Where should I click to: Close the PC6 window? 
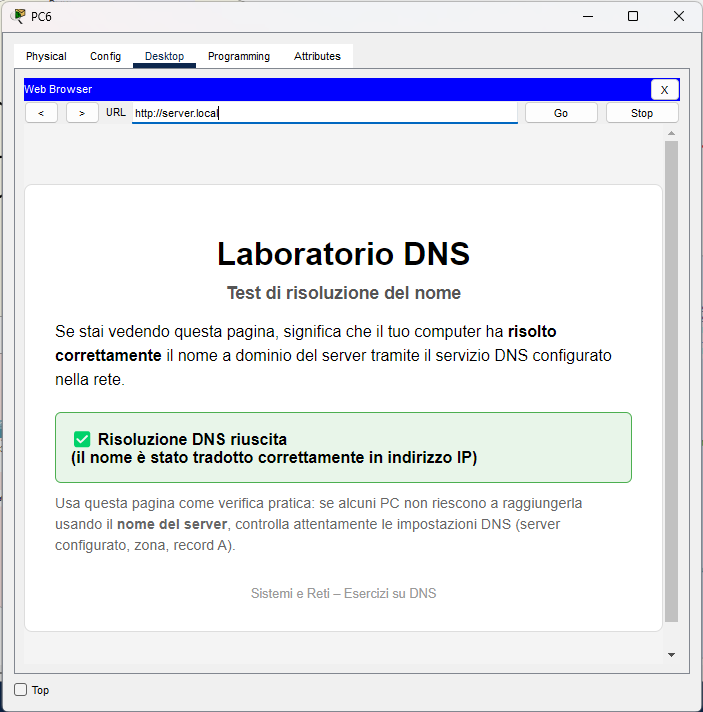678,16
